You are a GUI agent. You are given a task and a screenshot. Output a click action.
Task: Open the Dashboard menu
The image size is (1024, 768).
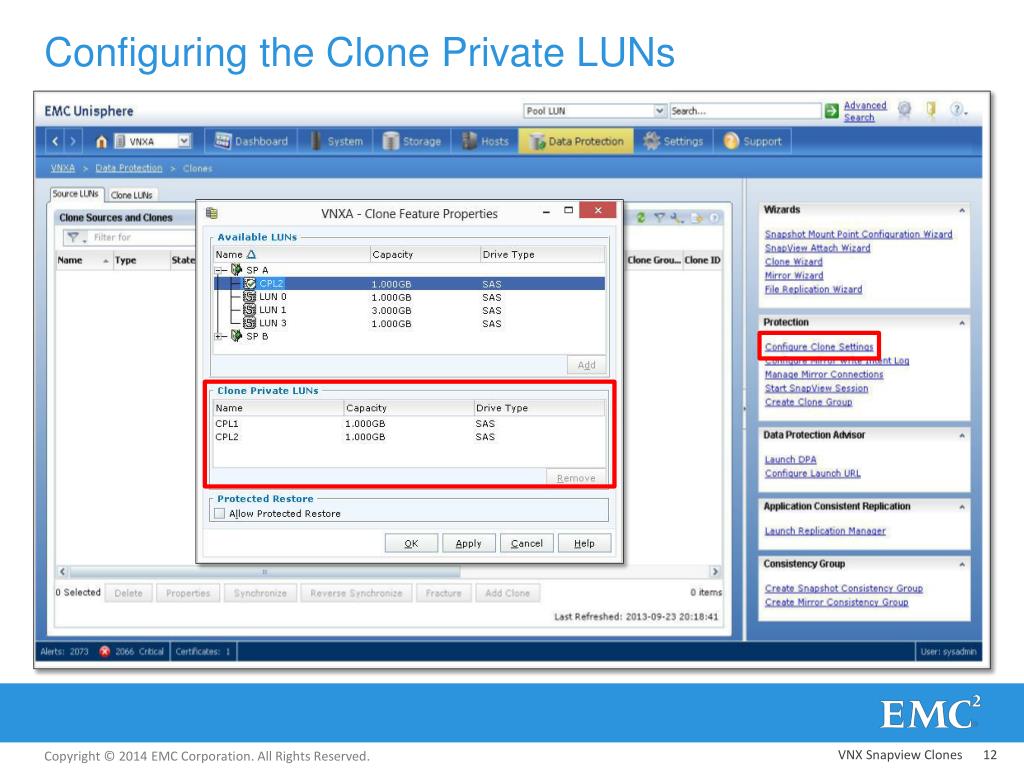click(251, 141)
